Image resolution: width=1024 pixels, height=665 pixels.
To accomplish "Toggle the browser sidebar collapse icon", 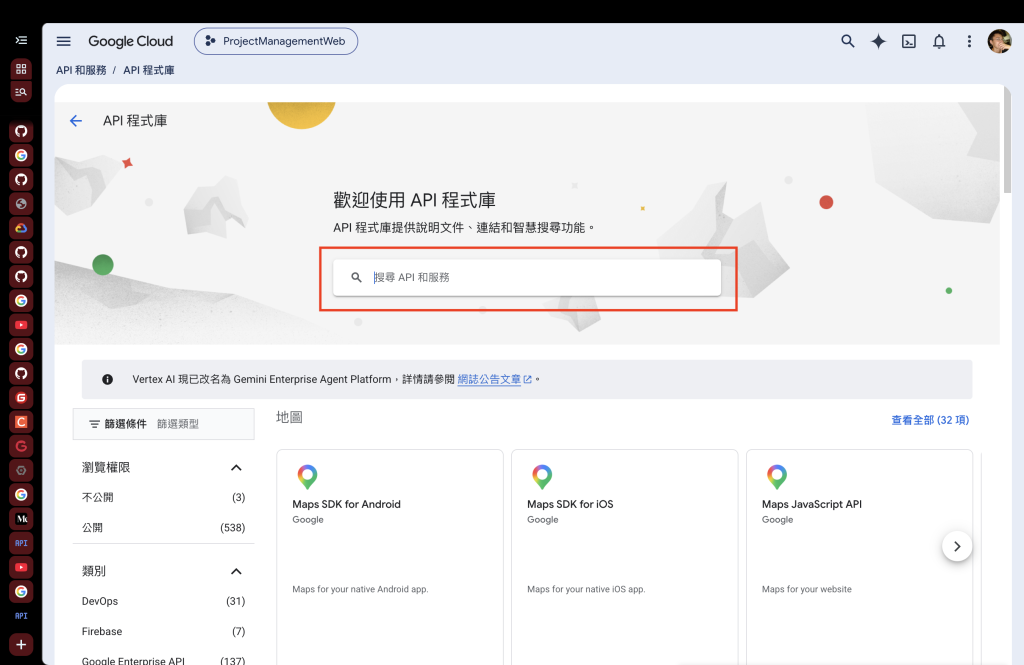I will point(21,41).
